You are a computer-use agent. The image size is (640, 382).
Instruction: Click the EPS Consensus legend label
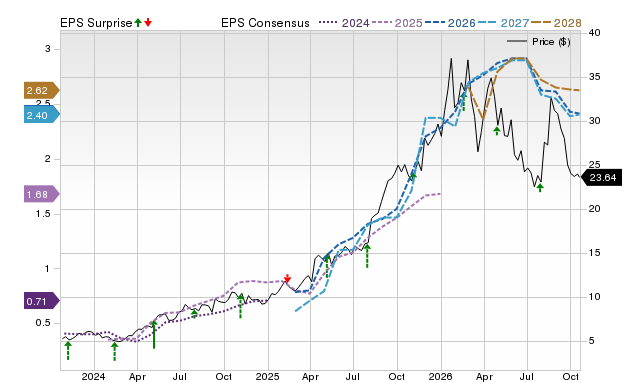pos(265,23)
